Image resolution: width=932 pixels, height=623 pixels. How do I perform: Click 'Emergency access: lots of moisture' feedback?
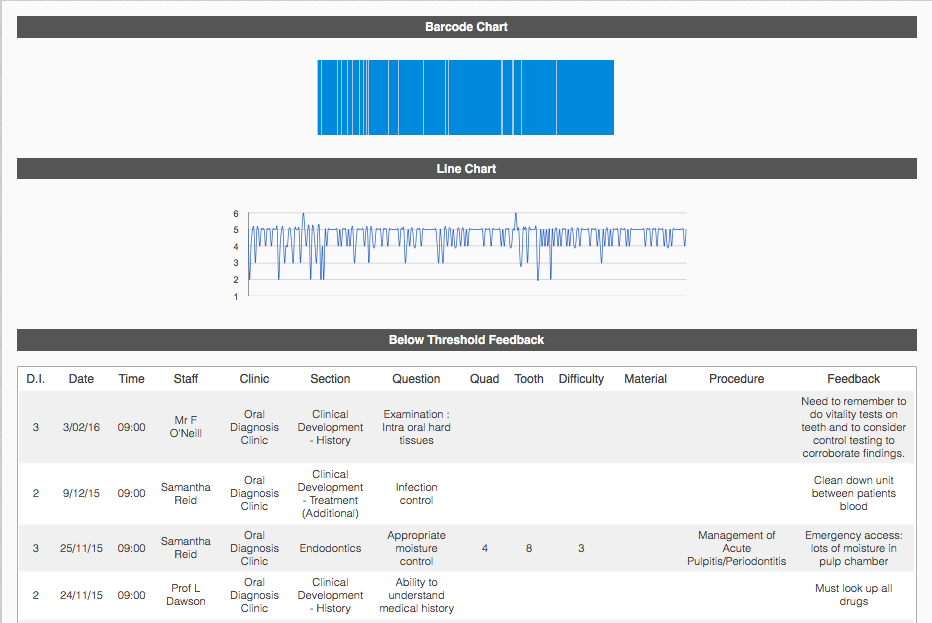tap(854, 548)
